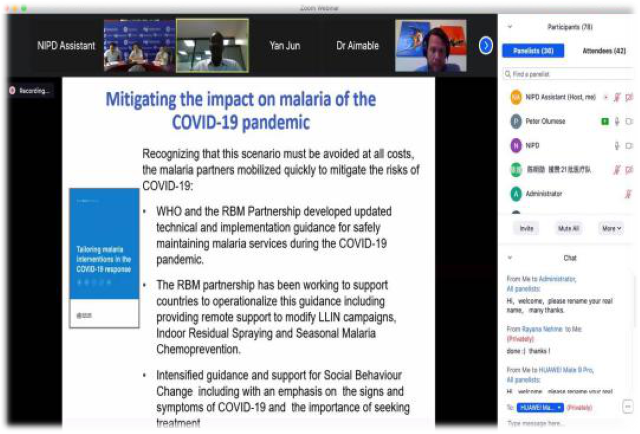Toggle NIPD participant's video camera icon
Screen dimensions: 640x434
coord(630,145)
